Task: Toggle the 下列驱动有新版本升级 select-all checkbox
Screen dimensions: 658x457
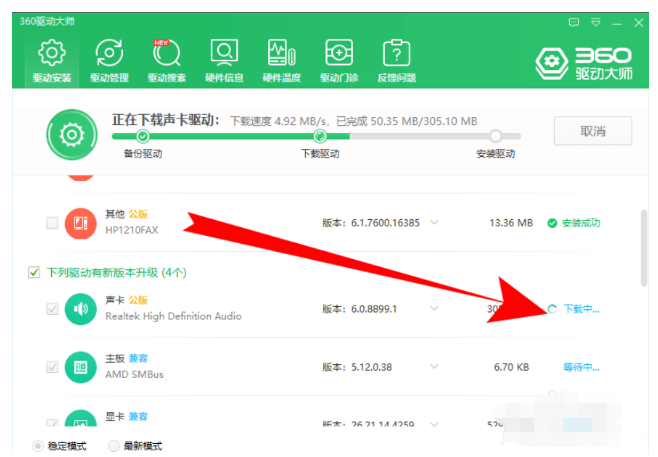Action: pos(34,272)
